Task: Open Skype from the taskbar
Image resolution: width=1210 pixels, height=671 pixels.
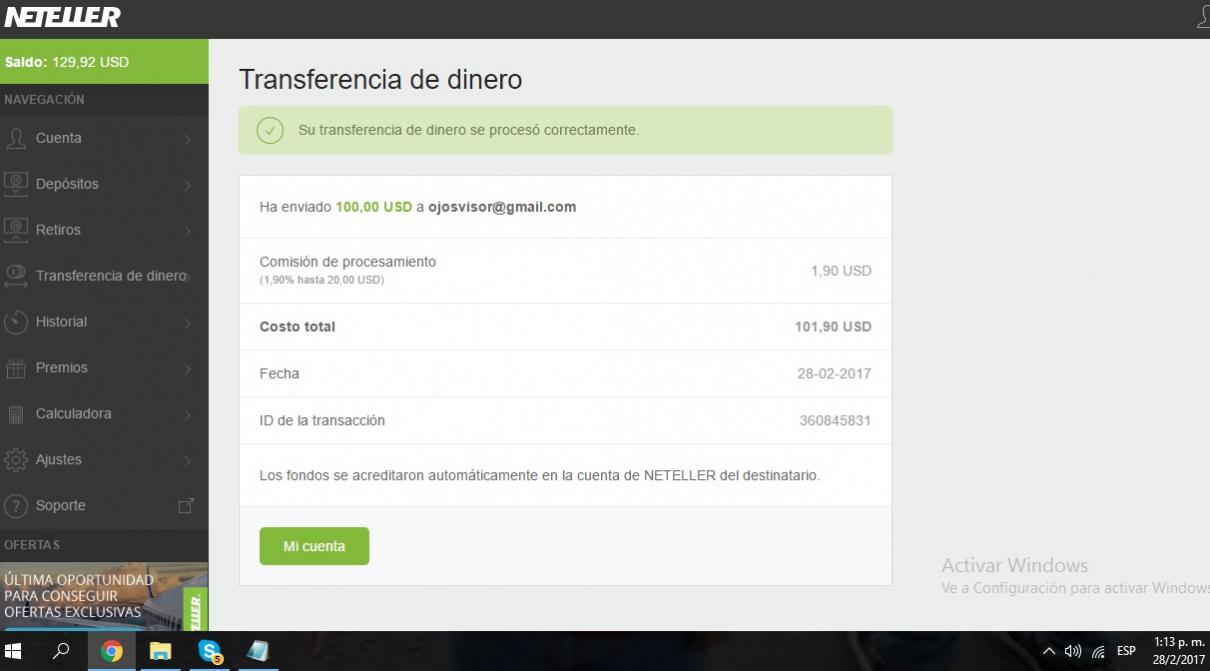Action: 210,651
